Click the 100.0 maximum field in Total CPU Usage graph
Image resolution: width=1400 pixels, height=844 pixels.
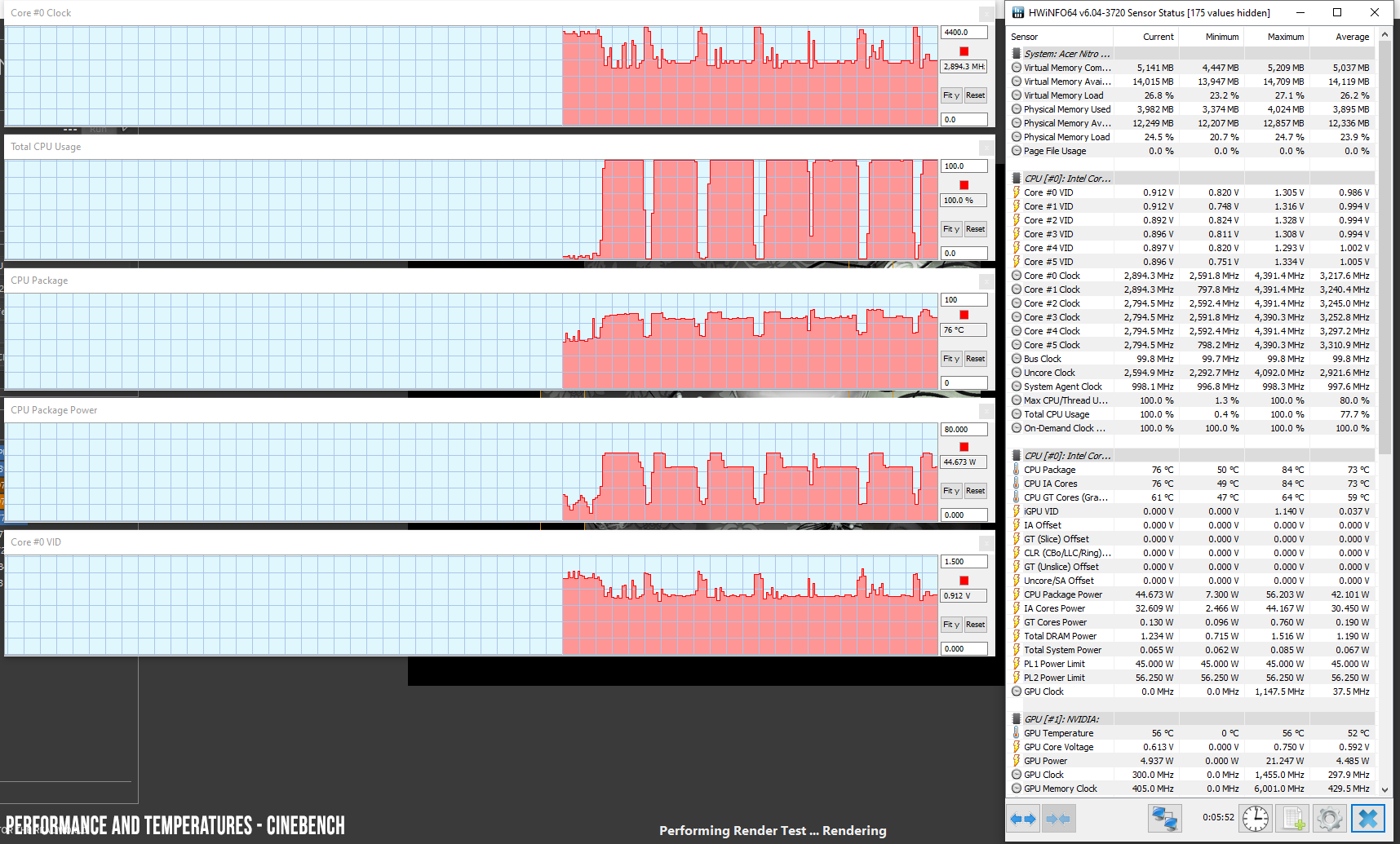[x=964, y=166]
